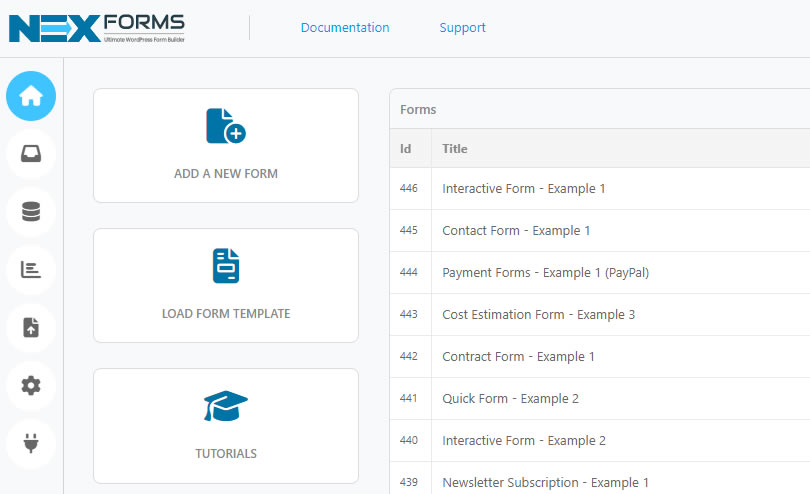Select the form Id cell 443
This screenshot has height=494, width=810.
(409, 314)
